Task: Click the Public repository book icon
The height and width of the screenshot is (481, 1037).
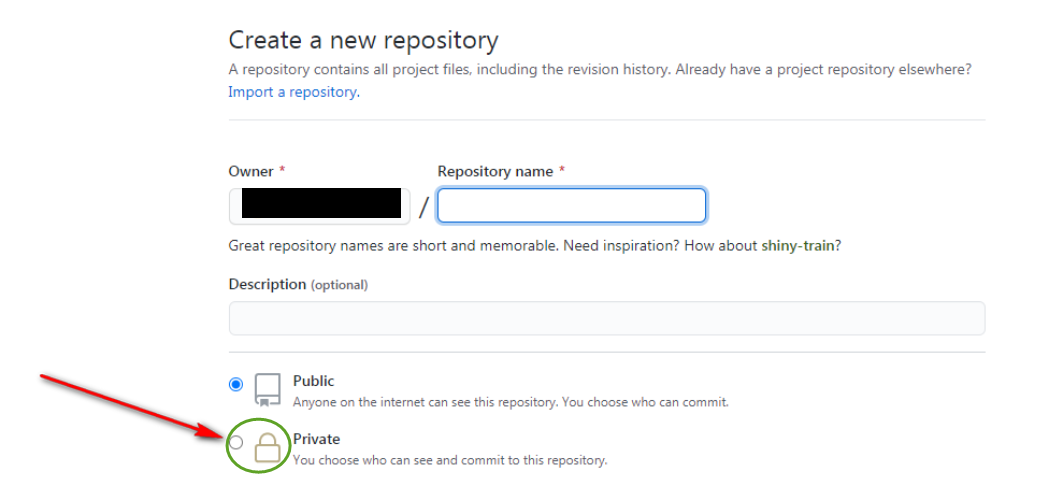Action: click(x=267, y=388)
